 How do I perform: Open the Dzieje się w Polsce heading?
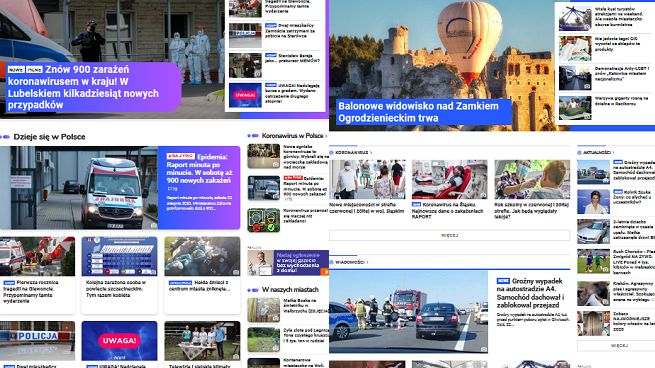pos(49,137)
